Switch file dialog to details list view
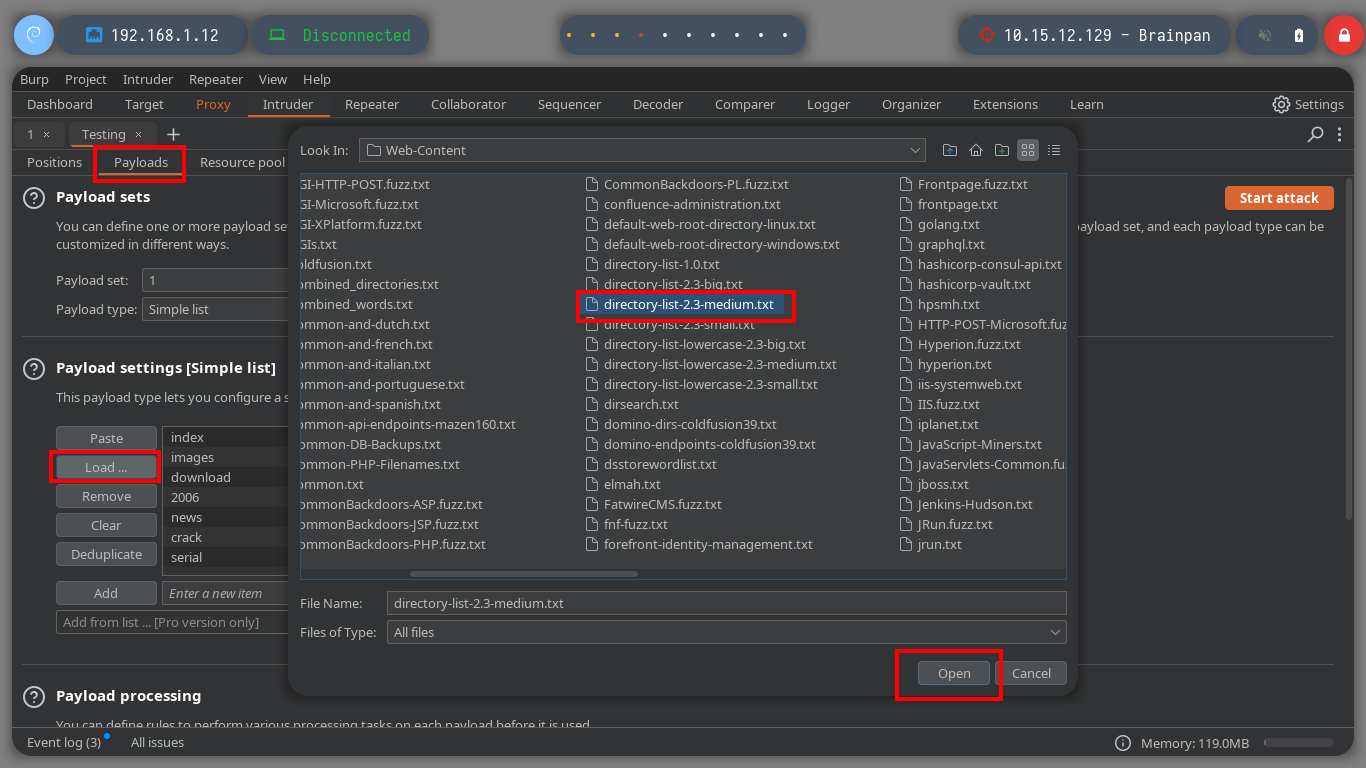This screenshot has height=768, width=1366. (1054, 150)
